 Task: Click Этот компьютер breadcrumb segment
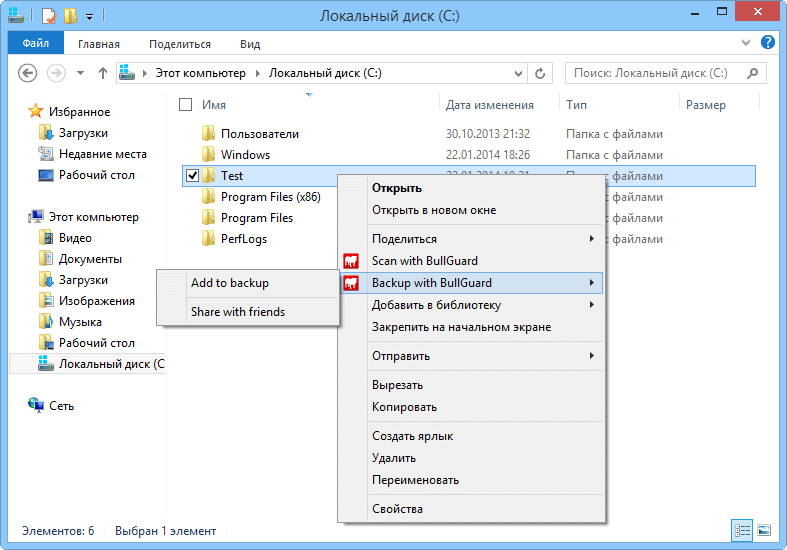click(x=201, y=73)
